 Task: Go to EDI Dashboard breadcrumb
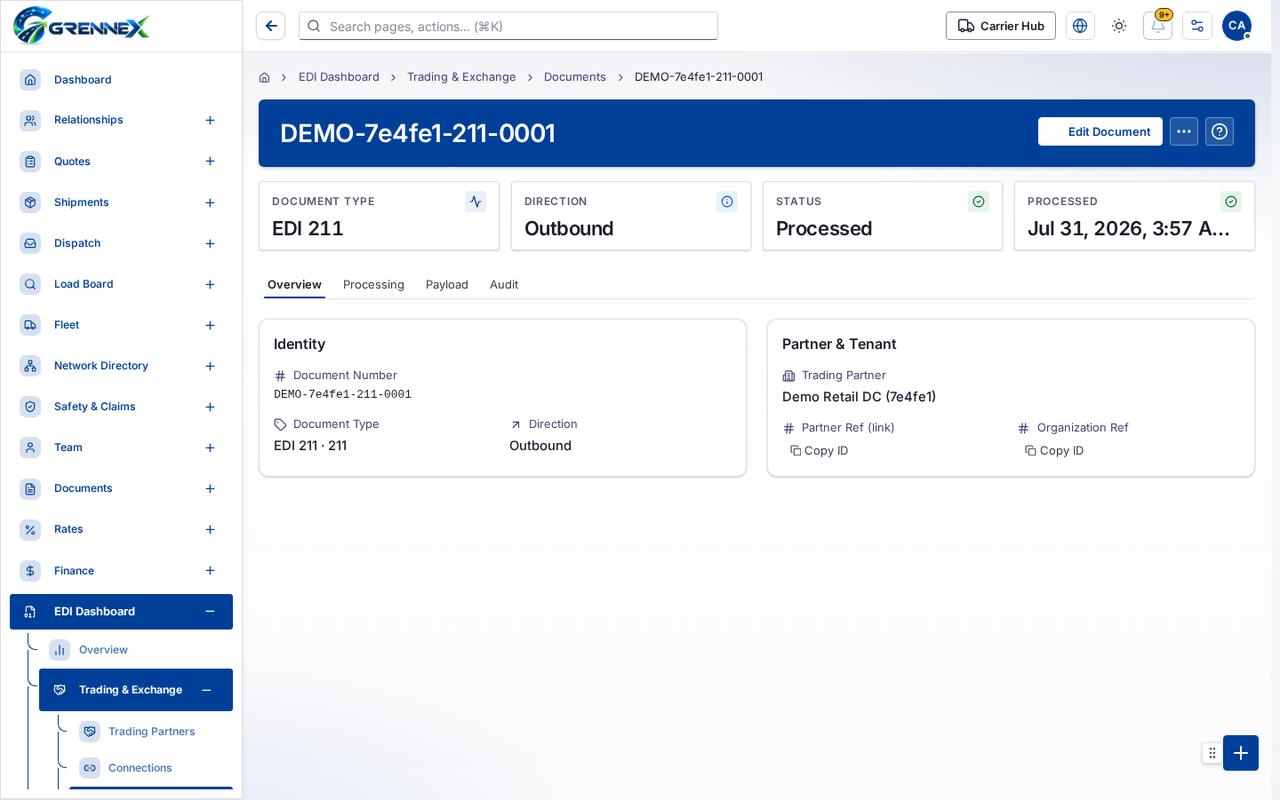[339, 77]
